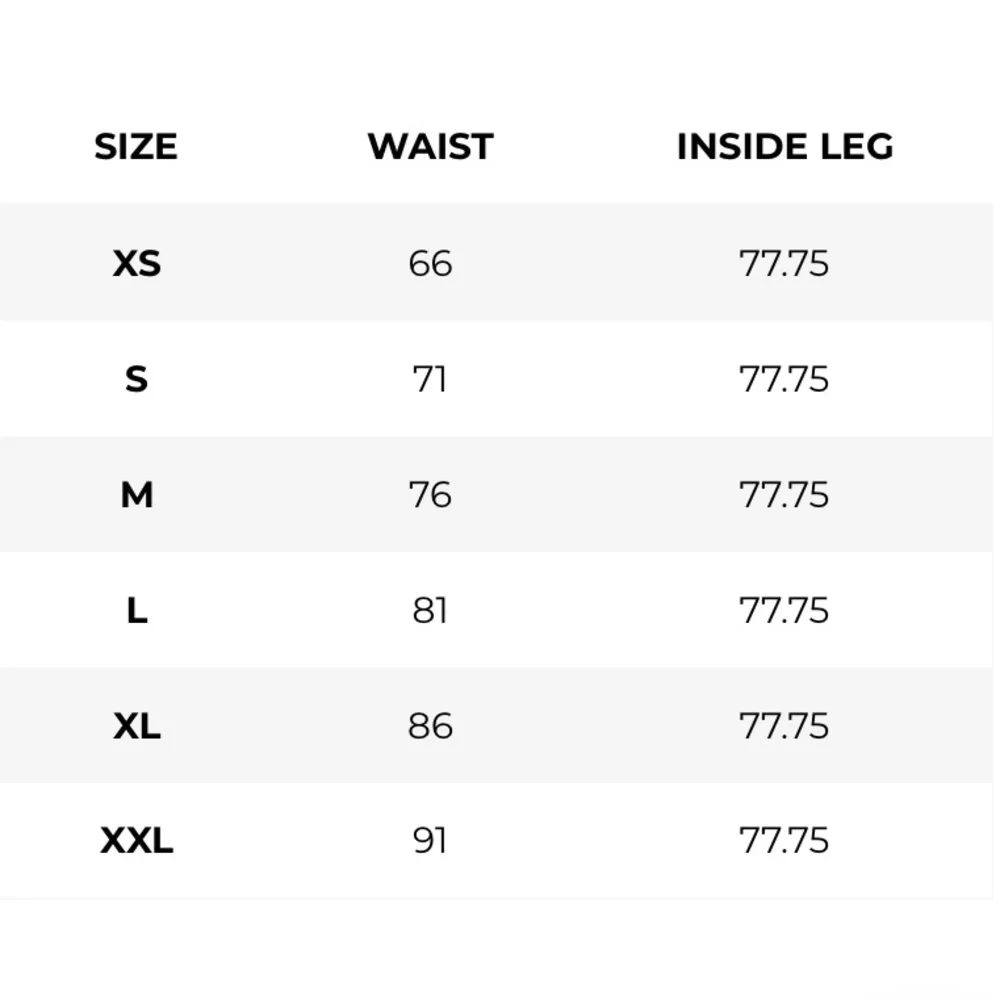Select the INSIDE LEG column header

[x=784, y=147]
